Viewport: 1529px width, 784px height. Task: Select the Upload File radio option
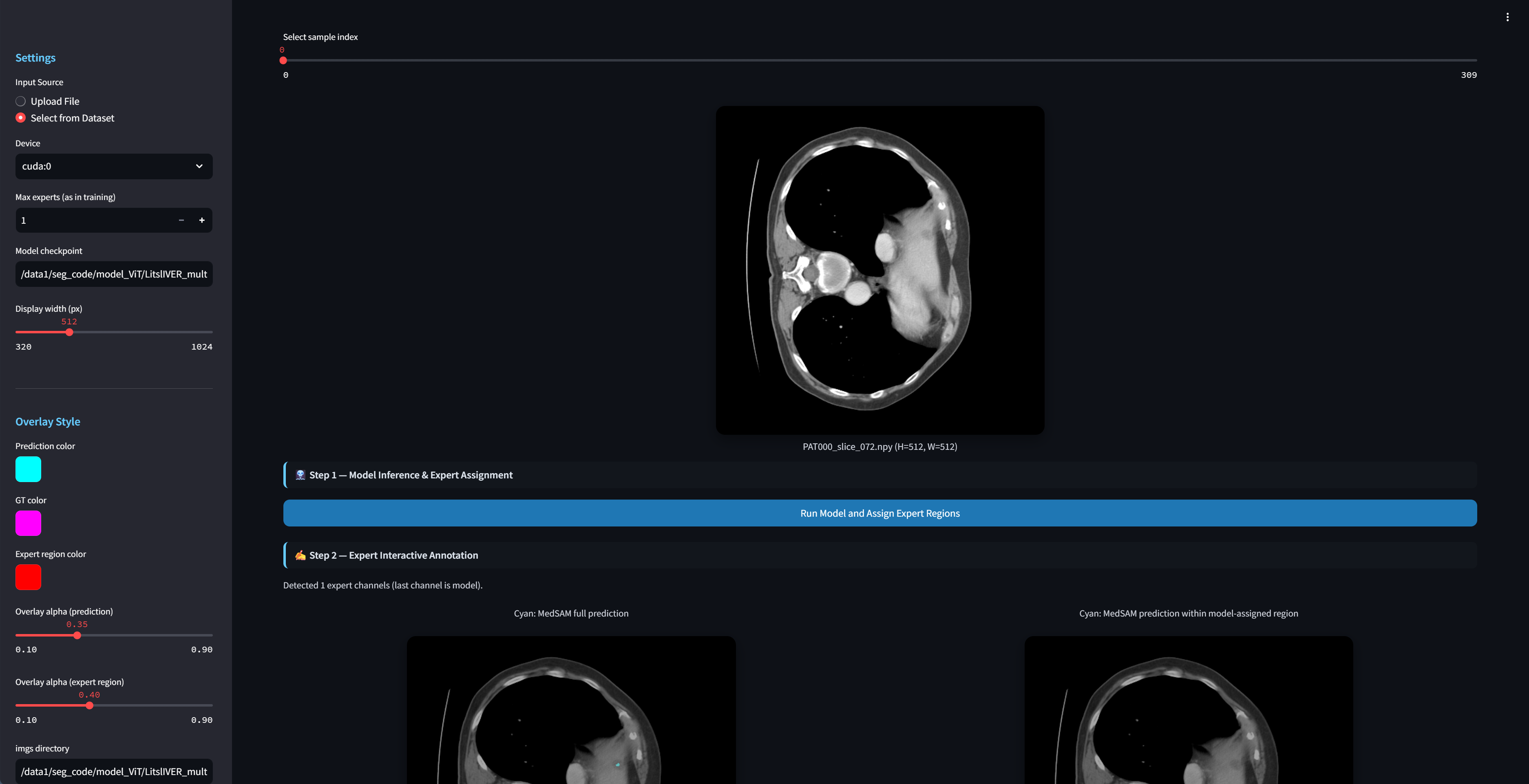tap(21, 101)
